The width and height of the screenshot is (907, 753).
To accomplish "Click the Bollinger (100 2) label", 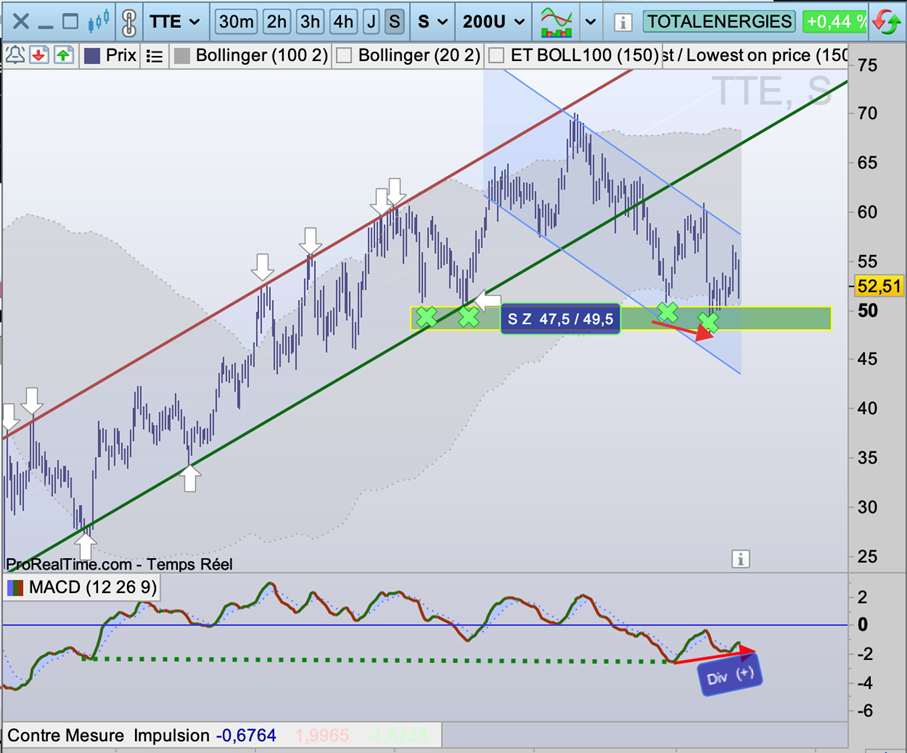I will coord(261,56).
